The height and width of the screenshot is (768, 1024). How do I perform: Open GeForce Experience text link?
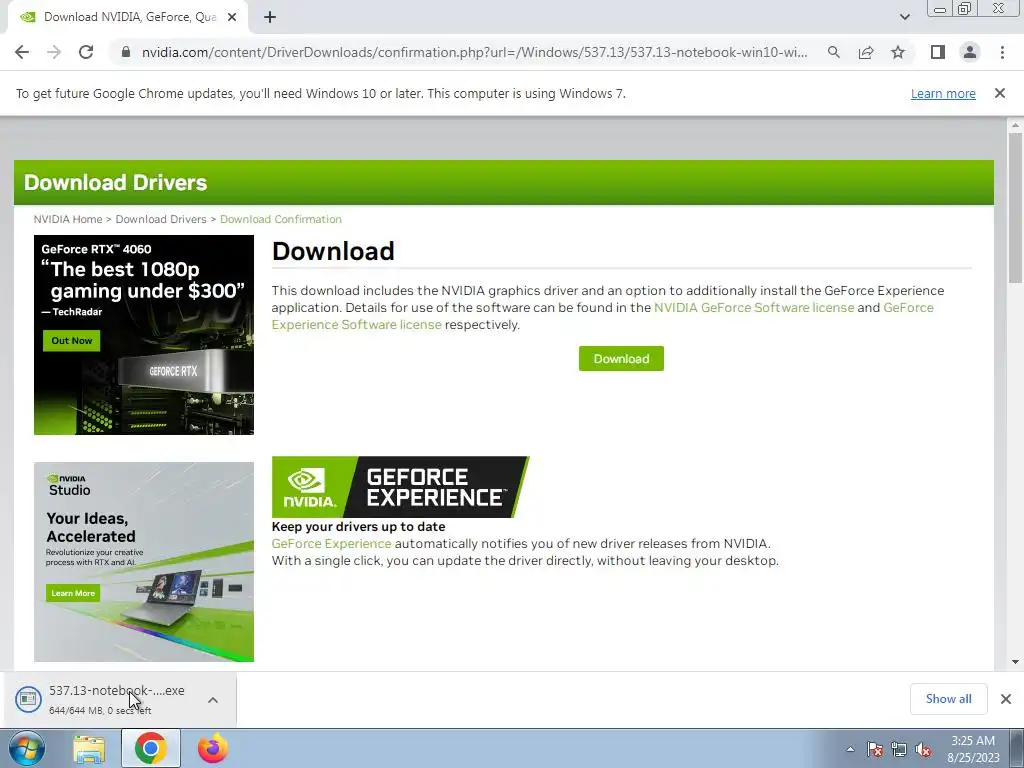331,544
